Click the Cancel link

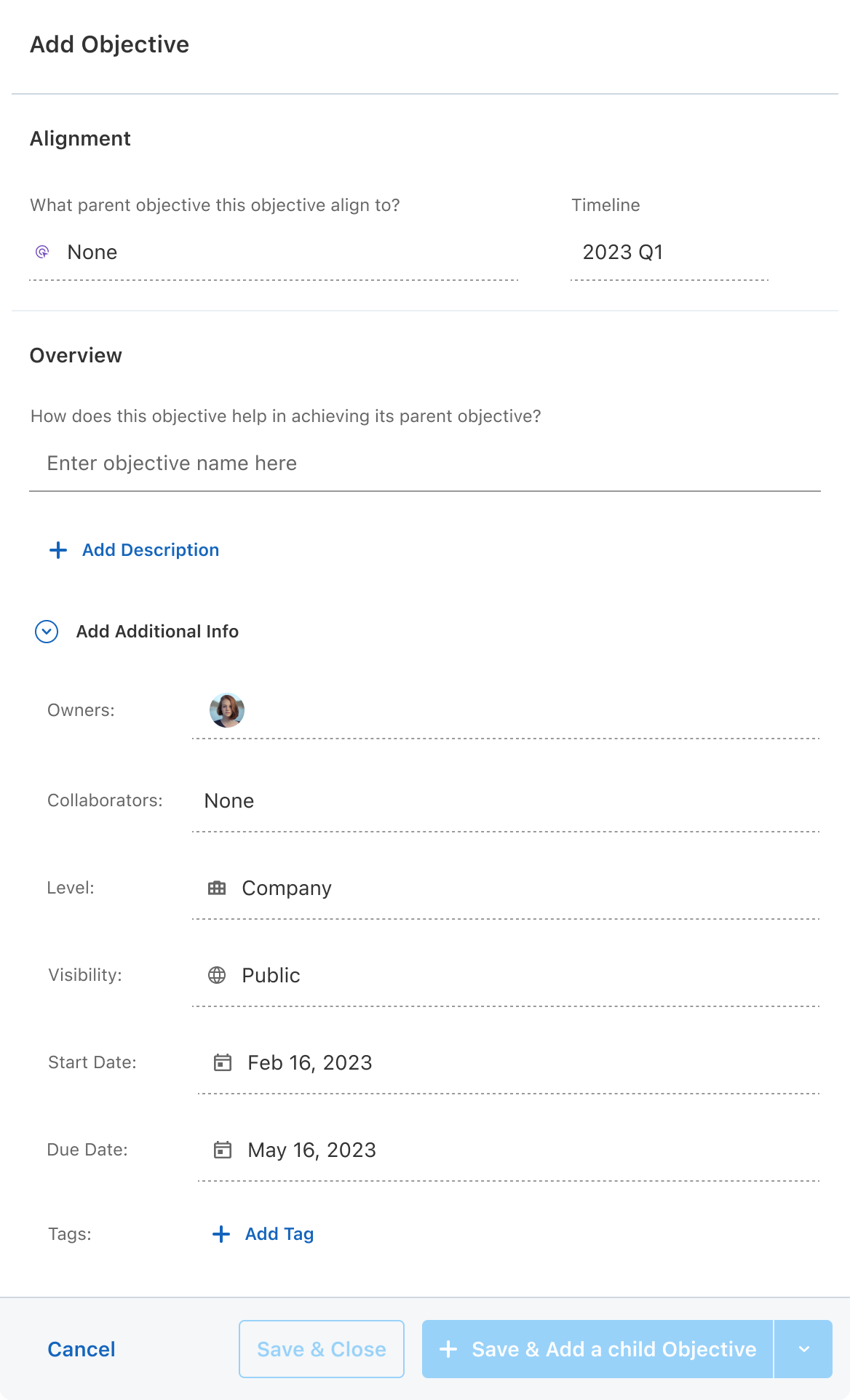click(82, 1349)
